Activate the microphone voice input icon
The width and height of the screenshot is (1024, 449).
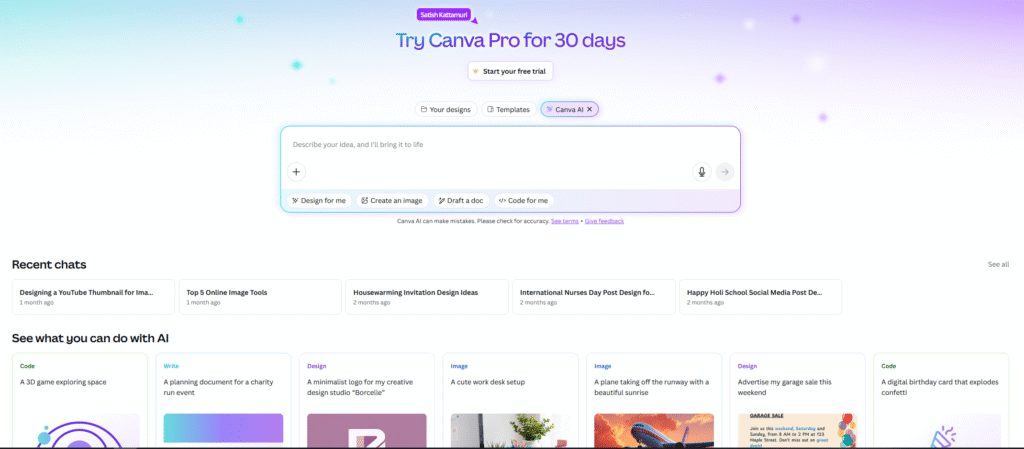pyautogui.click(x=702, y=172)
